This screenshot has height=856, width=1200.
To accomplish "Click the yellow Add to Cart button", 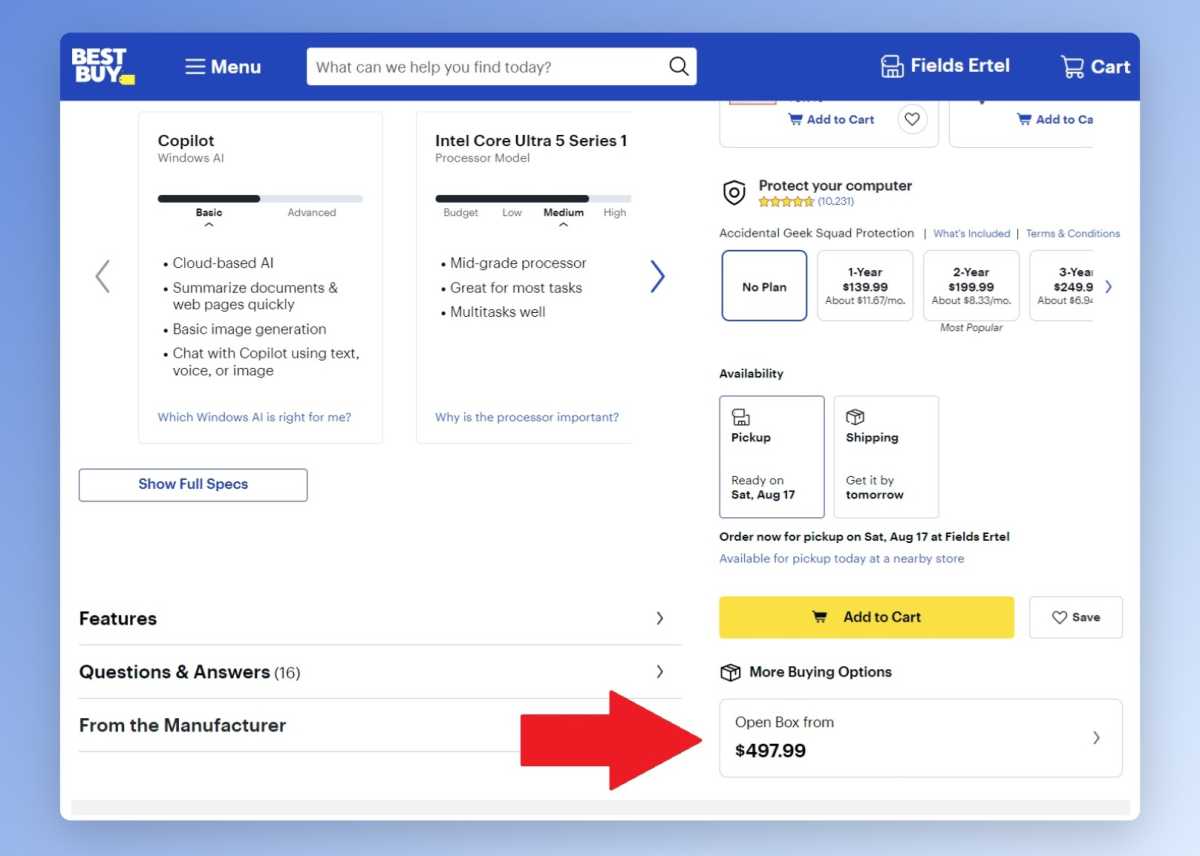I will point(867,617).
